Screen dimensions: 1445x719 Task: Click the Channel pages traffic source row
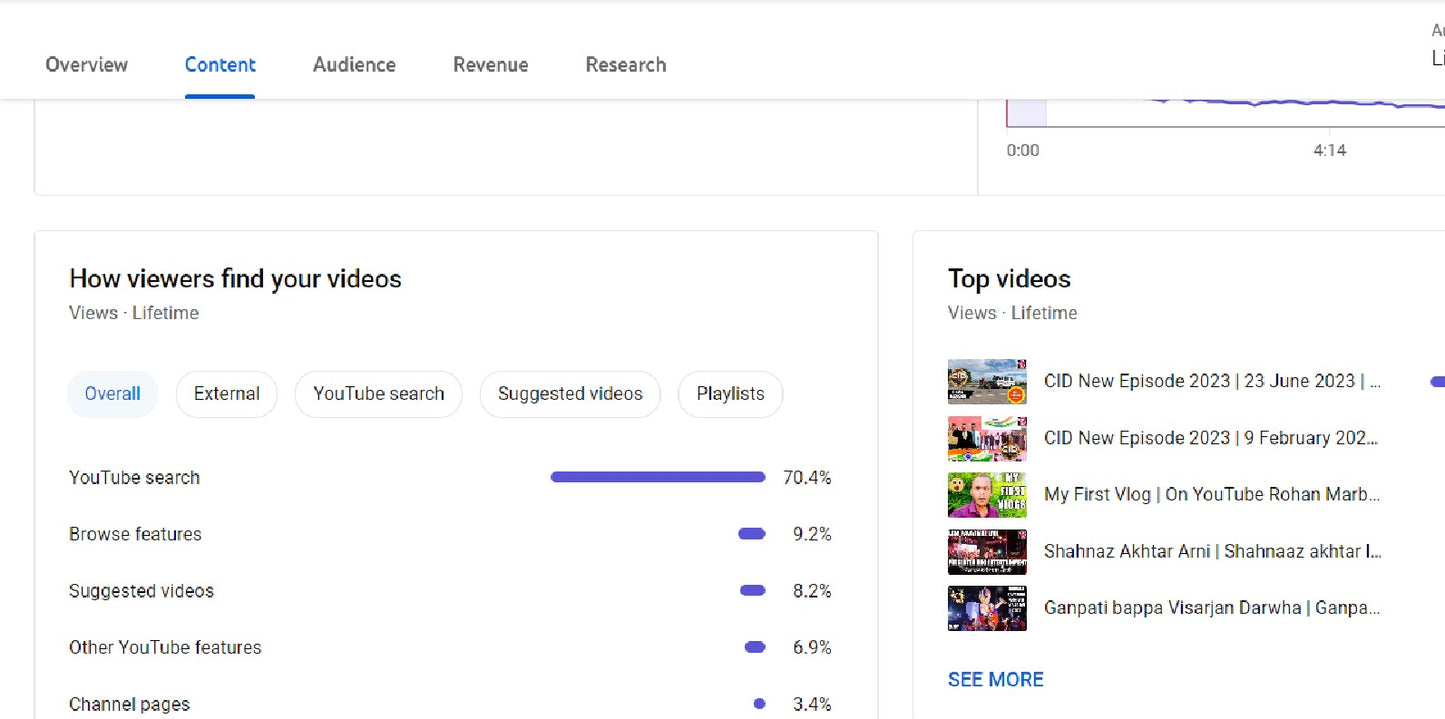coord(130,704)
